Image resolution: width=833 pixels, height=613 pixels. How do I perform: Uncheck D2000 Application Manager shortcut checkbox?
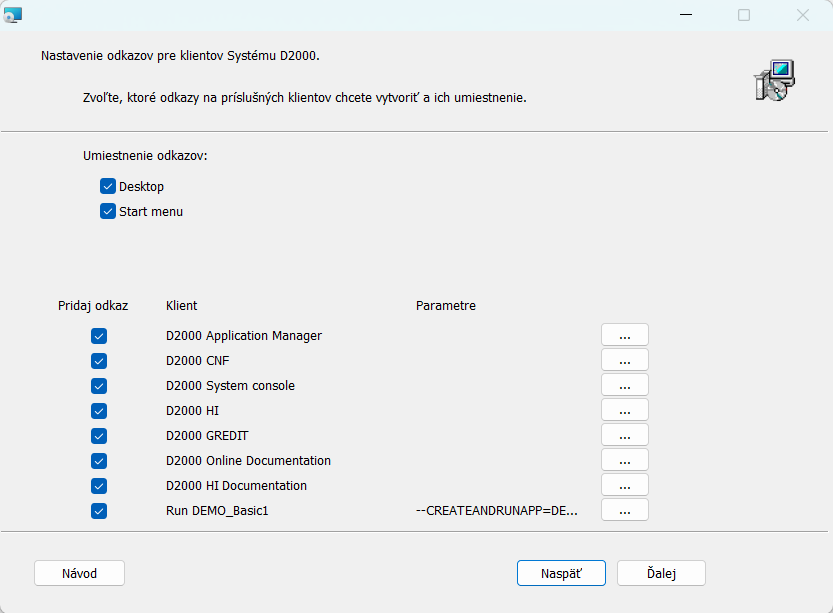click(99, 336)
